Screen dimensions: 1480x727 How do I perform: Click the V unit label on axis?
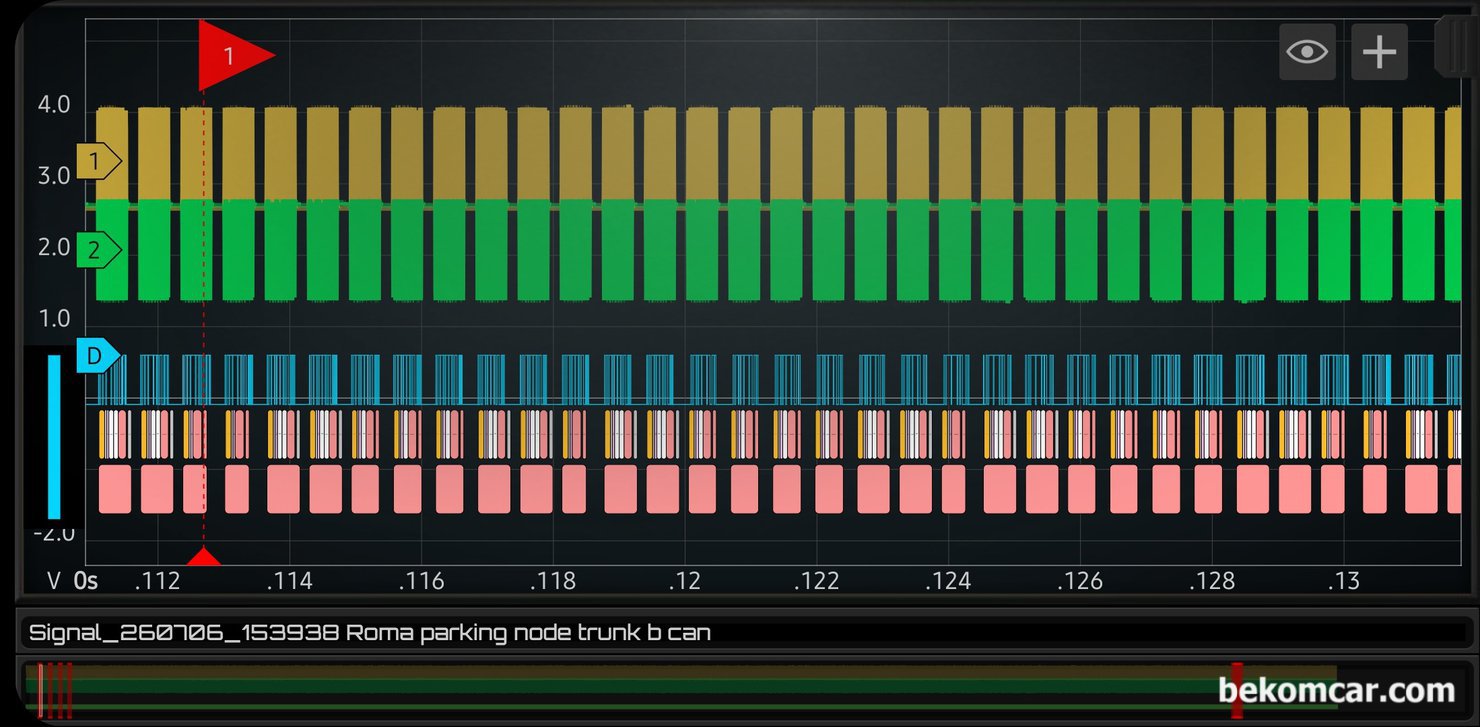coord(55,581)
